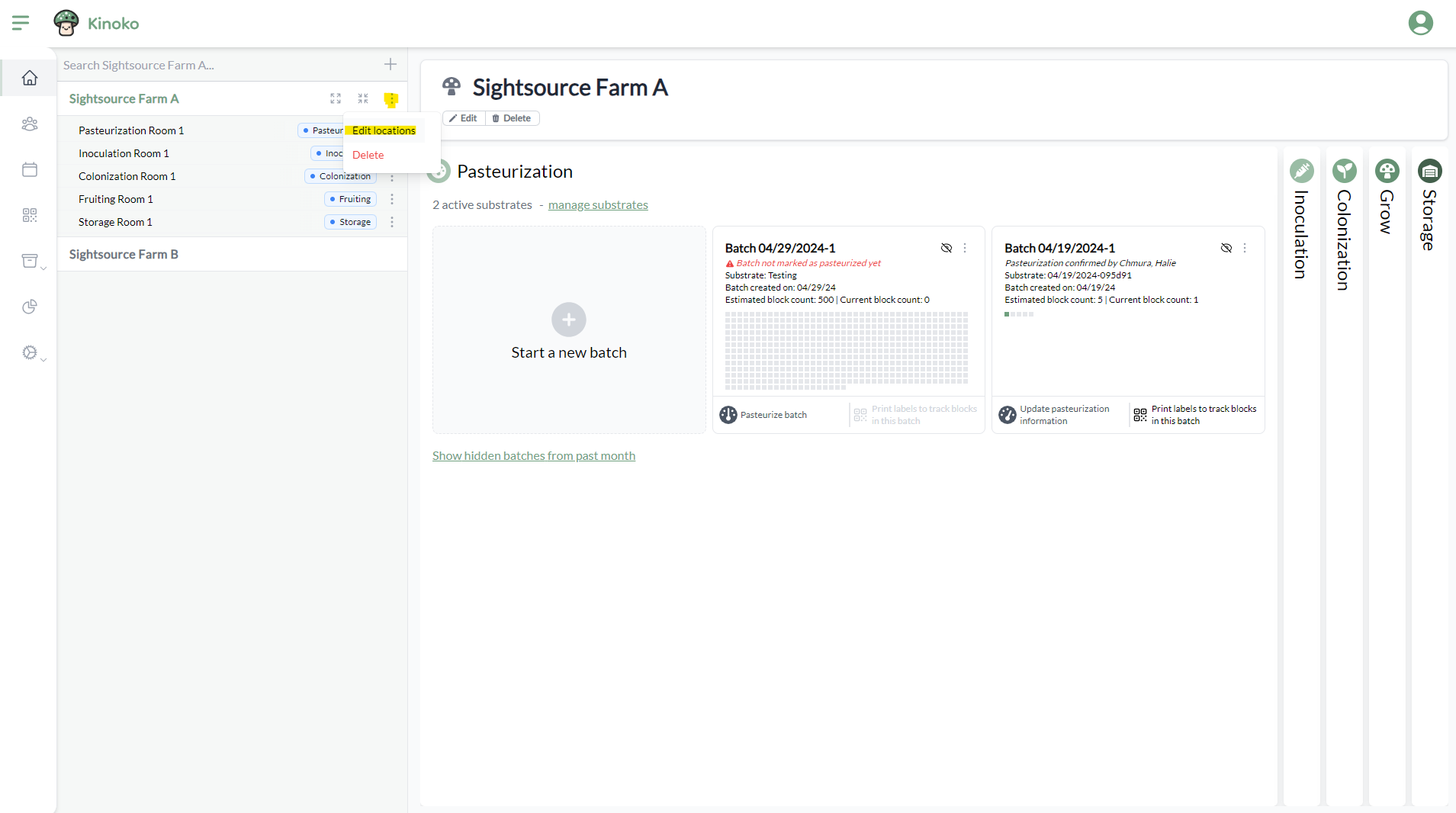1456x813 pixels.
Task: Expand the settings gear sidebar menu
Action: 31,352
